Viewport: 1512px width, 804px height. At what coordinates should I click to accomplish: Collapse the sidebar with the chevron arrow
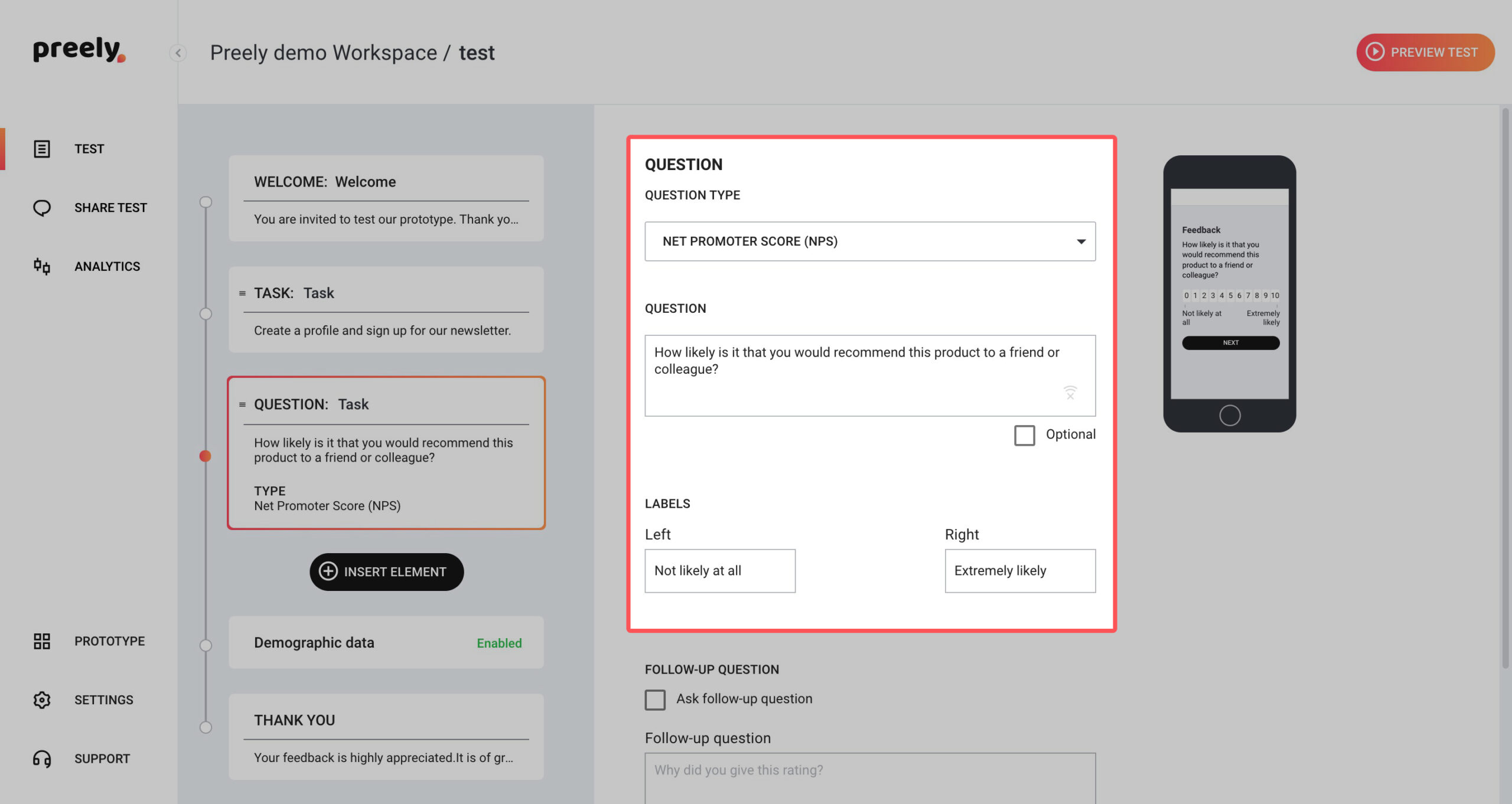click(x=178, y=53)
